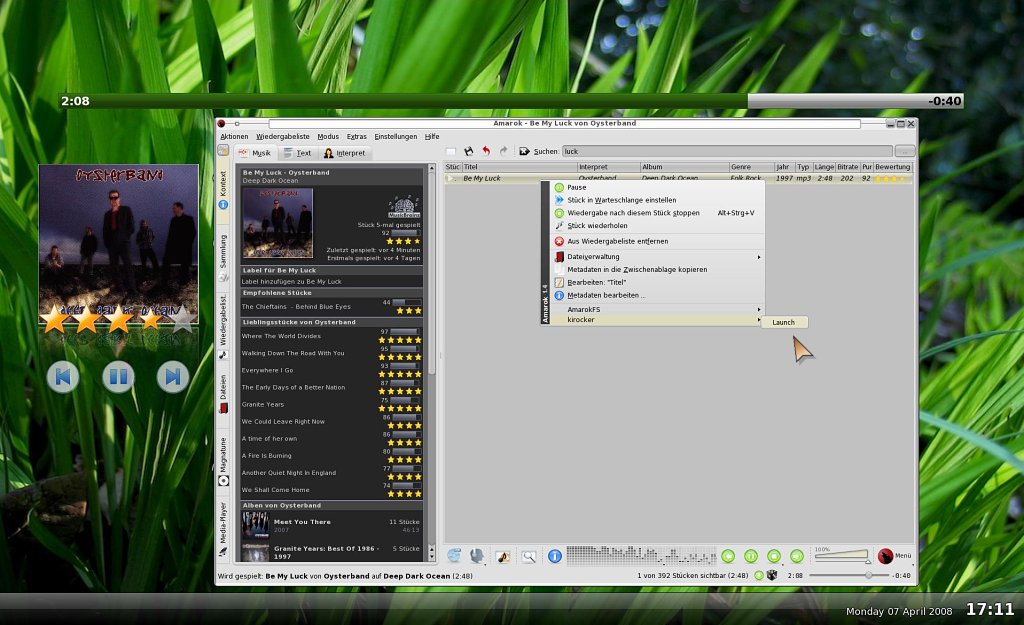Click 'The Chieftains - Behind Blue Eyes' suggestion
This screenshot has width=1024, height=625.
296,306
